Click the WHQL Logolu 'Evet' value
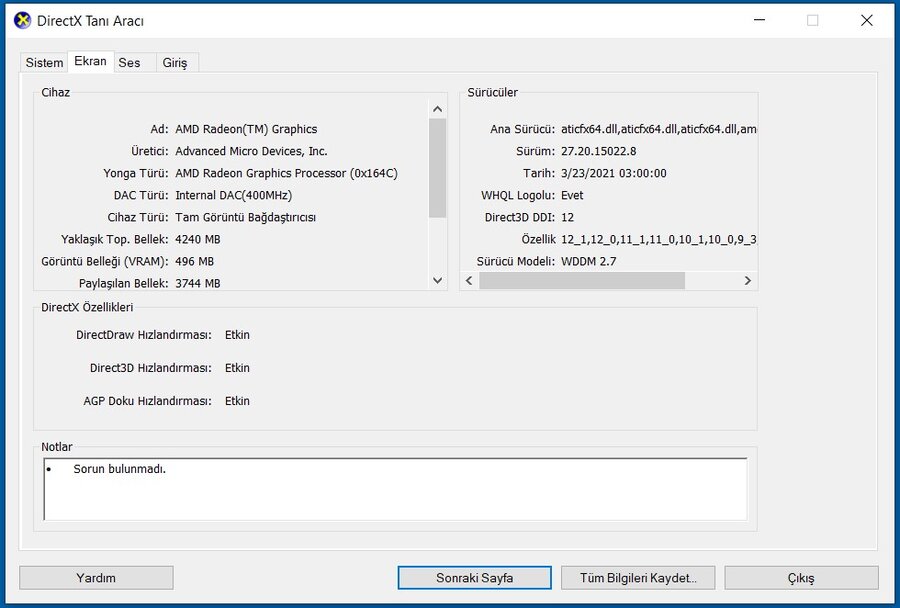This screenshot has width=900, height=608. (572, 195)
